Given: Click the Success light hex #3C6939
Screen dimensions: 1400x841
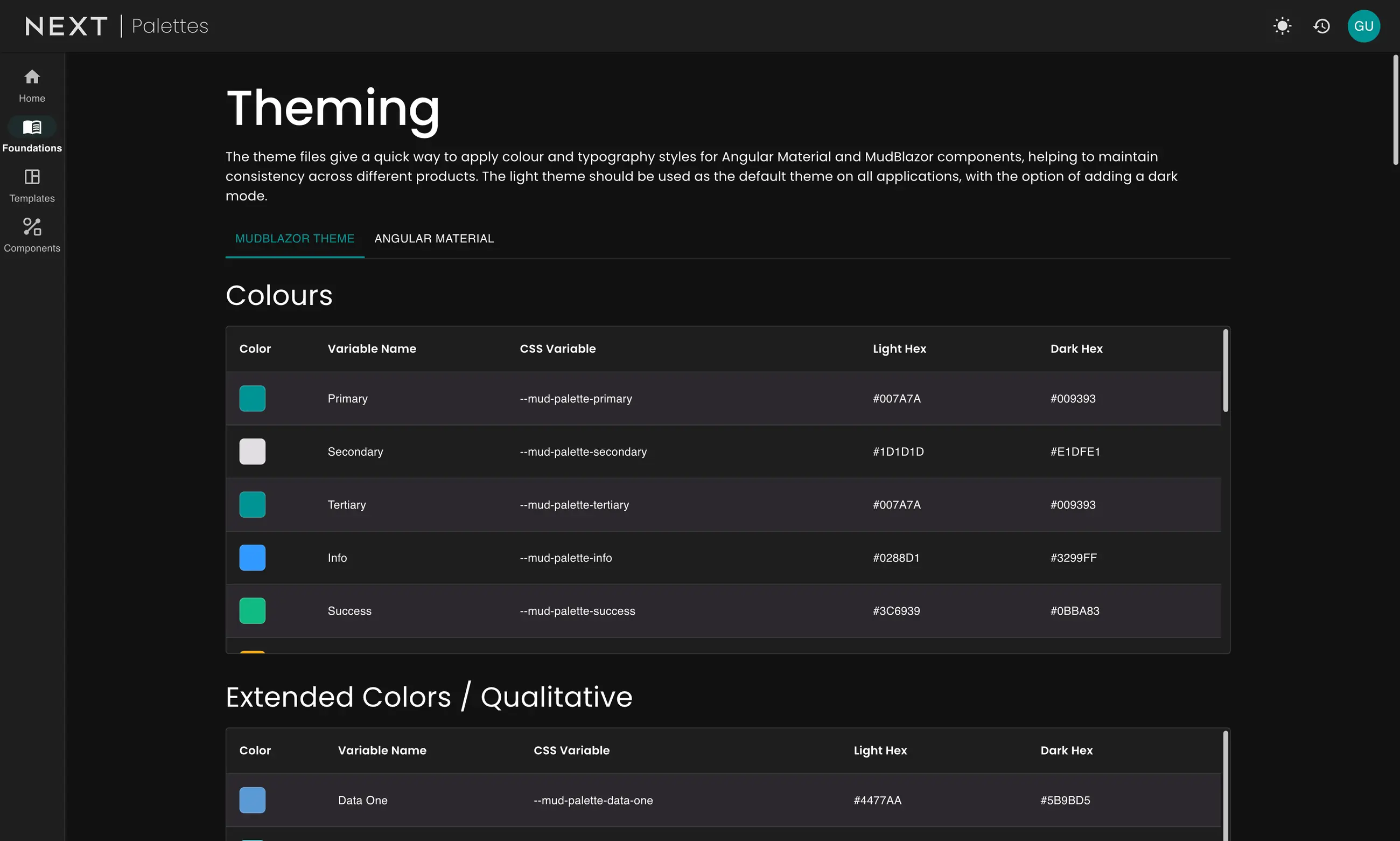Looking at the screenshot, I should click(896, 611).
